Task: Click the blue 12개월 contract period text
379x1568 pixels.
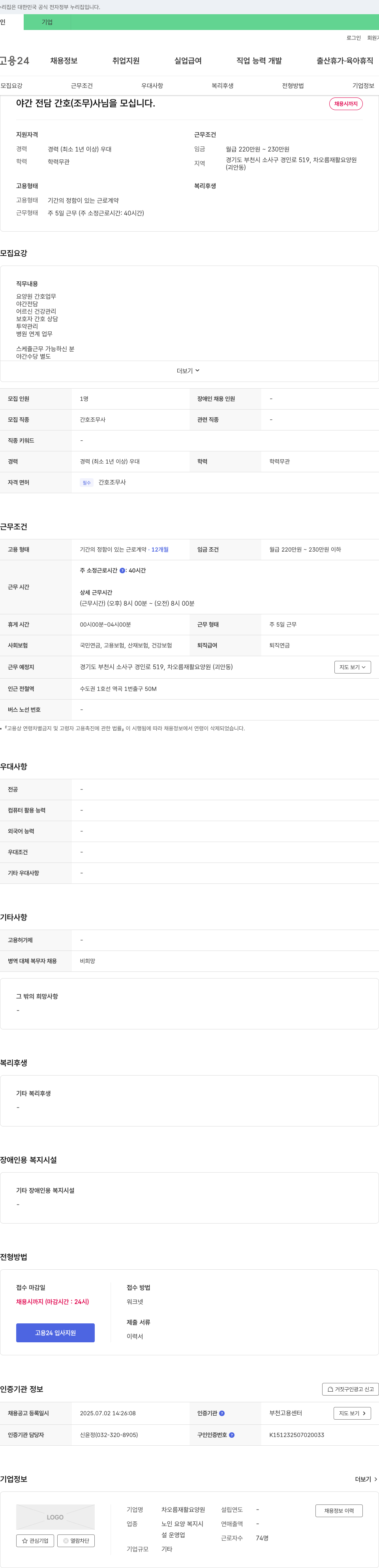Action: pos(159,550)
